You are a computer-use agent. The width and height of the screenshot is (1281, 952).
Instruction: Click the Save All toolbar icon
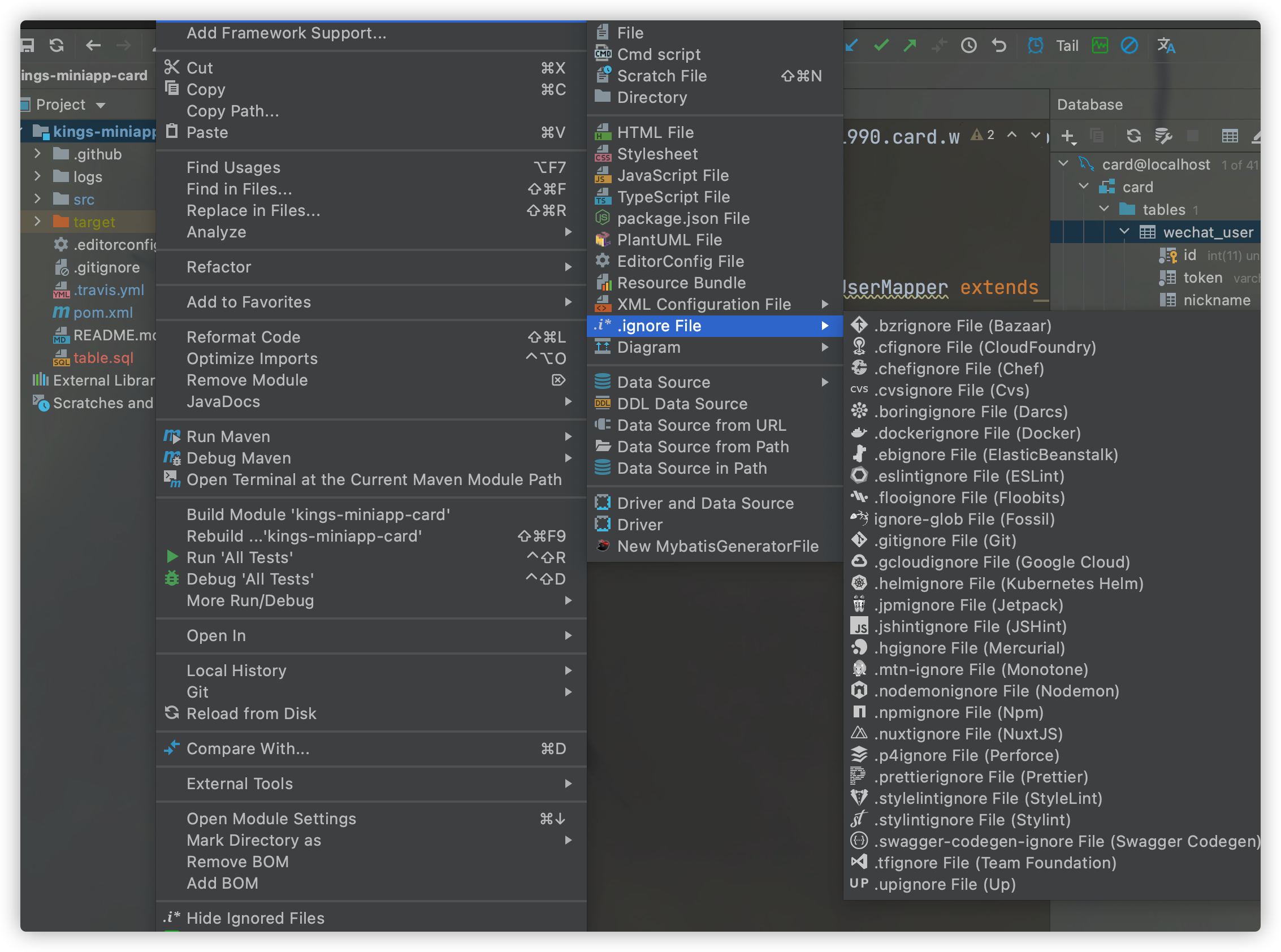point(27,45)
